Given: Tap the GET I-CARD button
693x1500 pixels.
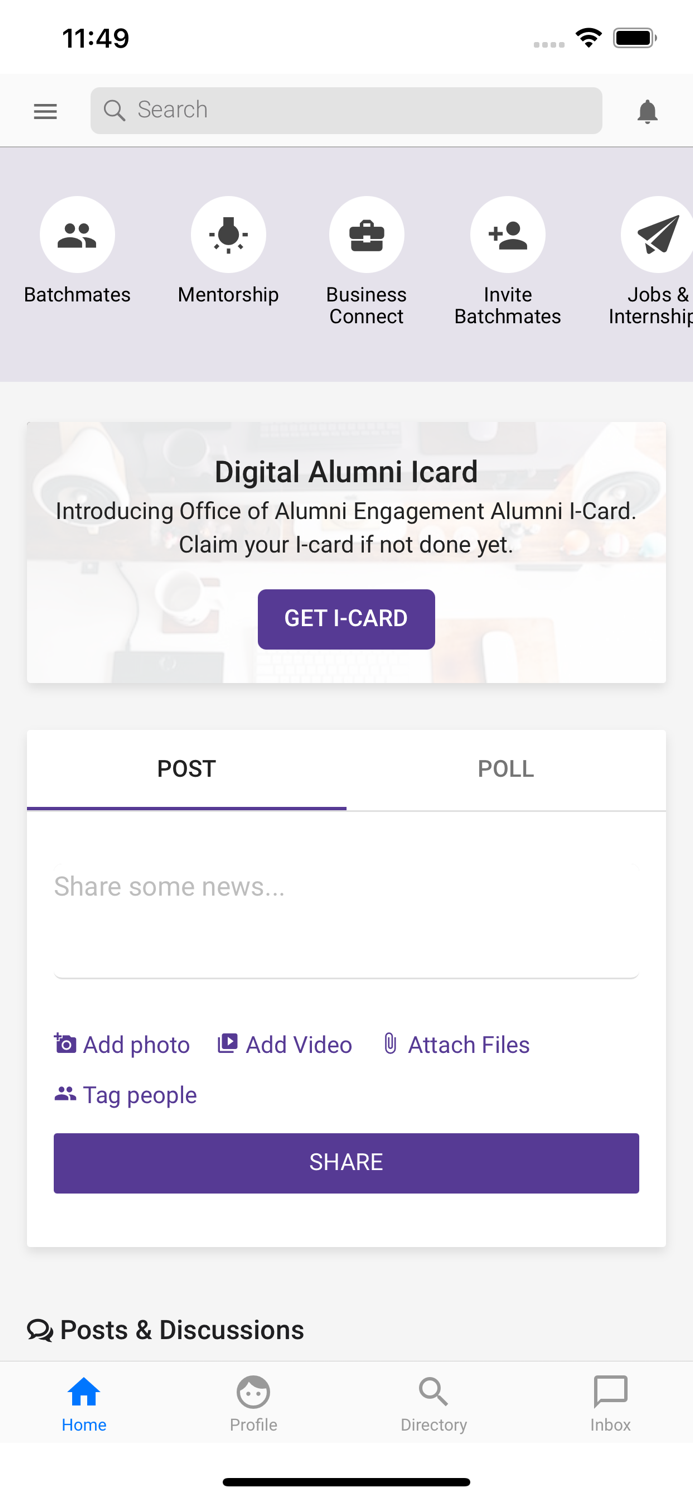Looking at the screenshot, I should pyautogui.click(x=346, y=619).
